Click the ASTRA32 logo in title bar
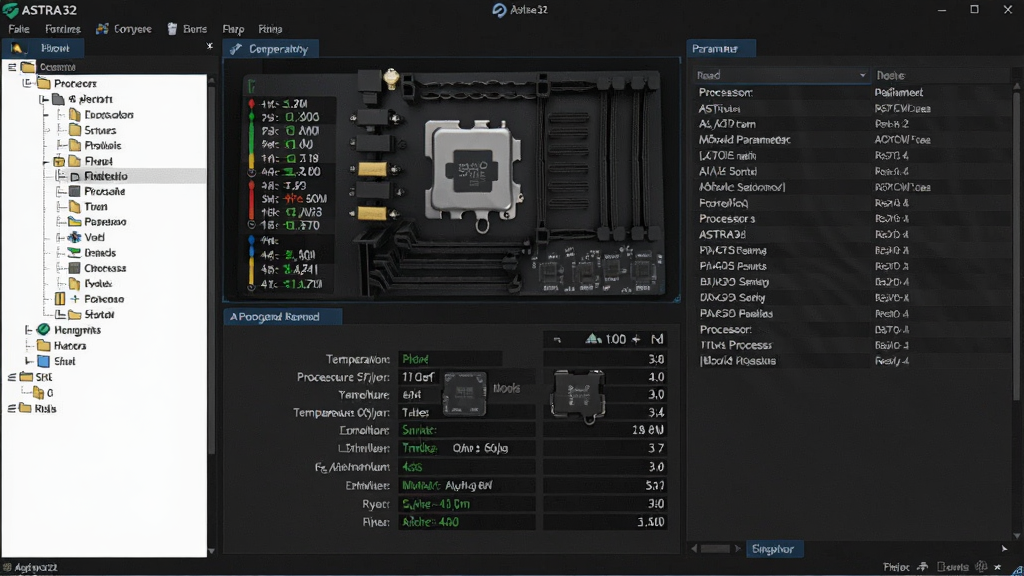Screen dimensions: 1024x576 (x=10, y=10)
